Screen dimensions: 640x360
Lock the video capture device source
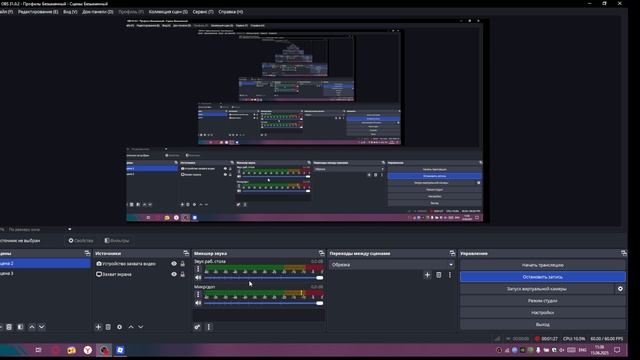pos(182,264)
